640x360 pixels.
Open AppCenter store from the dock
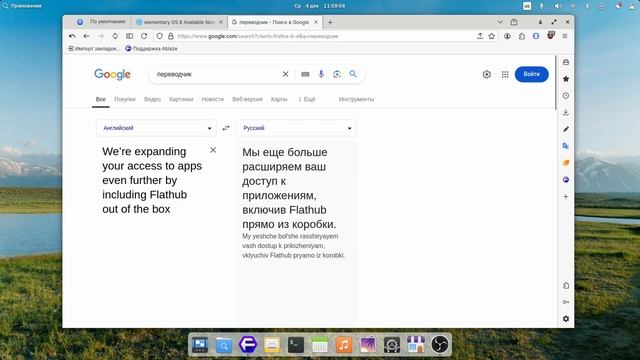[416, 345]
